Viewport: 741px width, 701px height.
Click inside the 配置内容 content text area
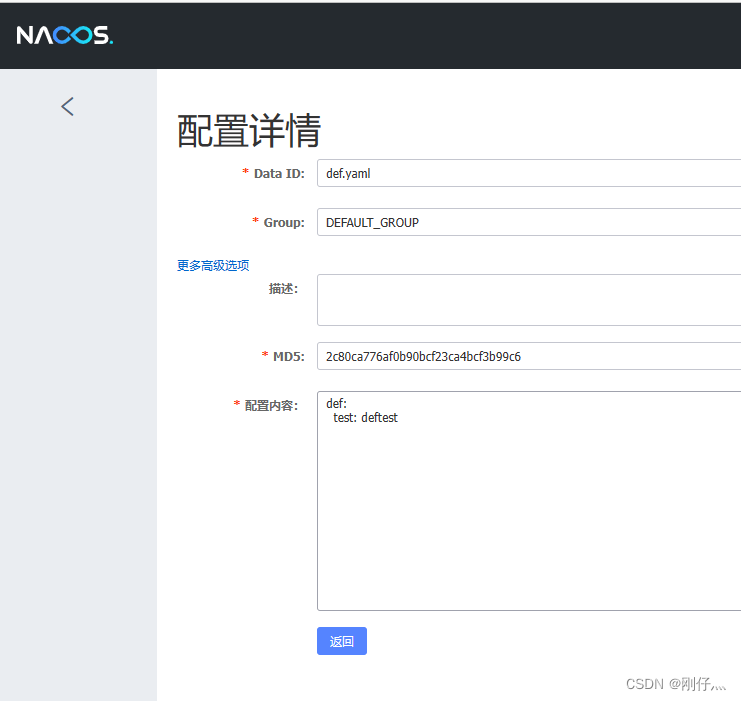tap(529, 501)
